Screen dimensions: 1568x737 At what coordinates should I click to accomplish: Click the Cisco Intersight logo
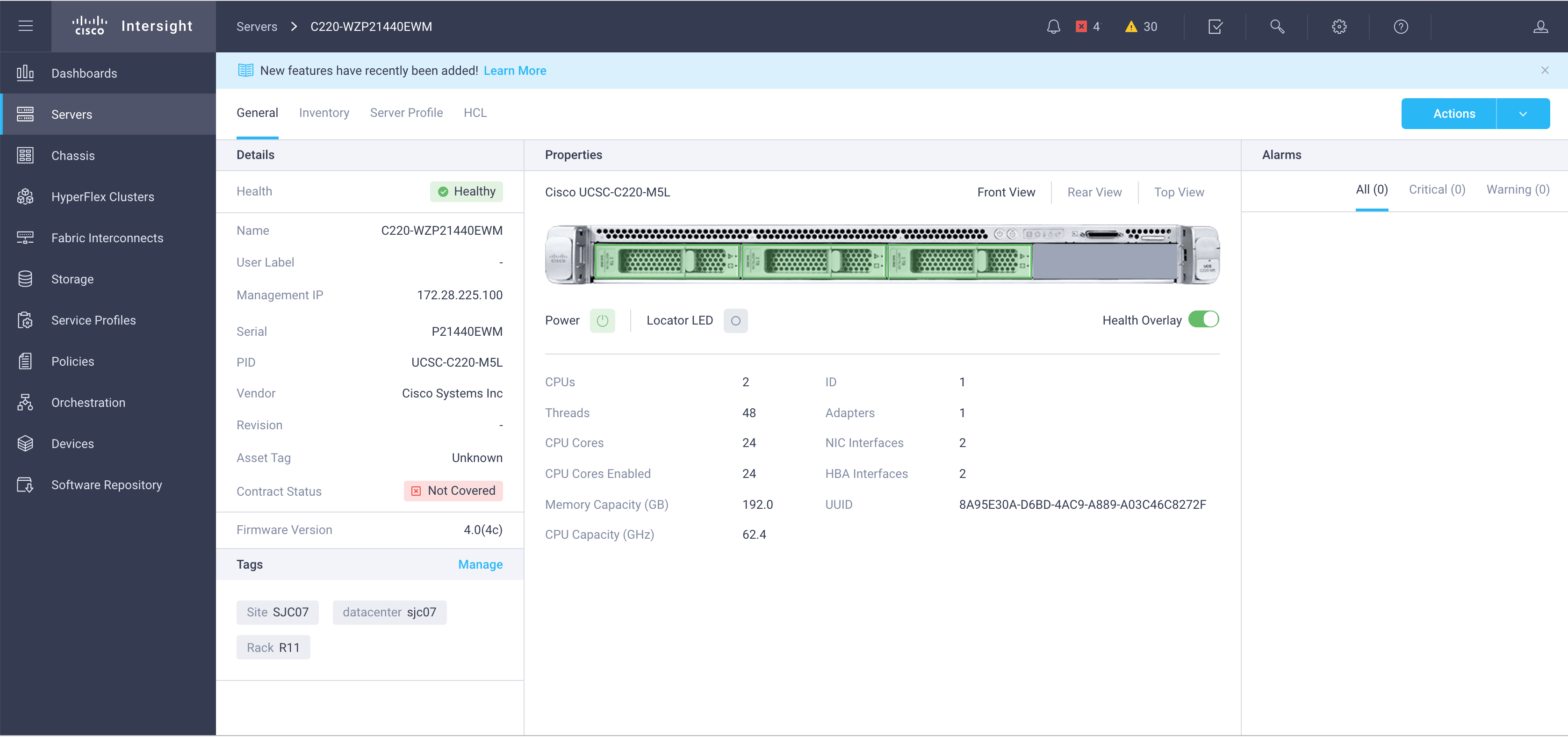pos(133,26)
